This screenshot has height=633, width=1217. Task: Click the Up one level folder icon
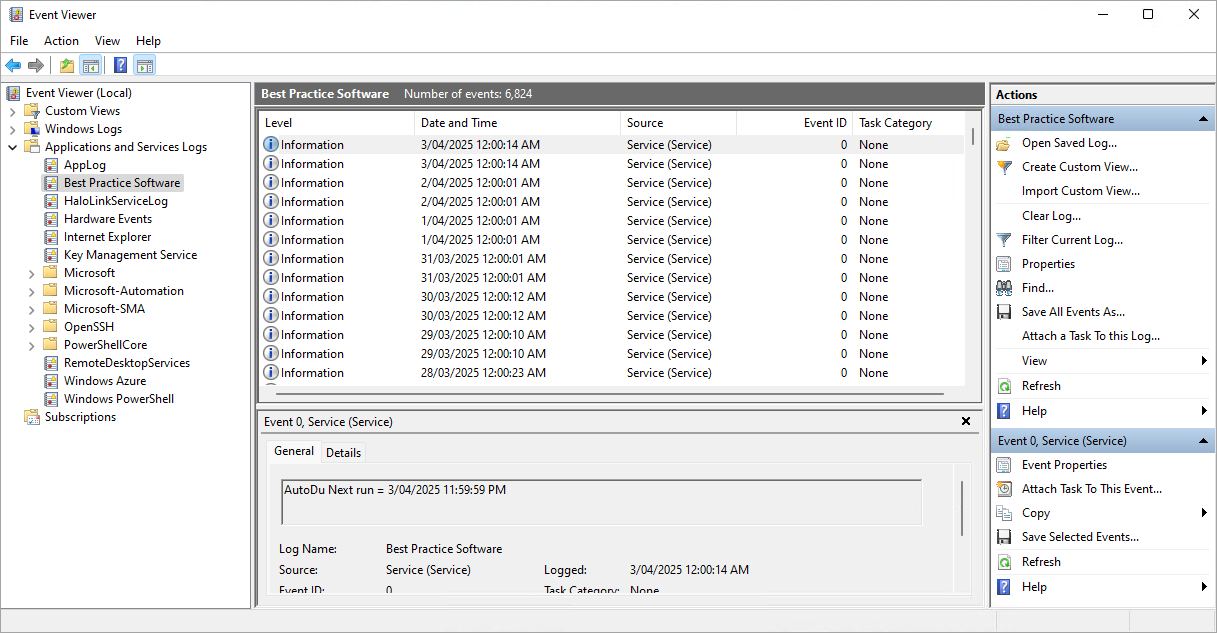pyautogui.click(x=66, y=66)
